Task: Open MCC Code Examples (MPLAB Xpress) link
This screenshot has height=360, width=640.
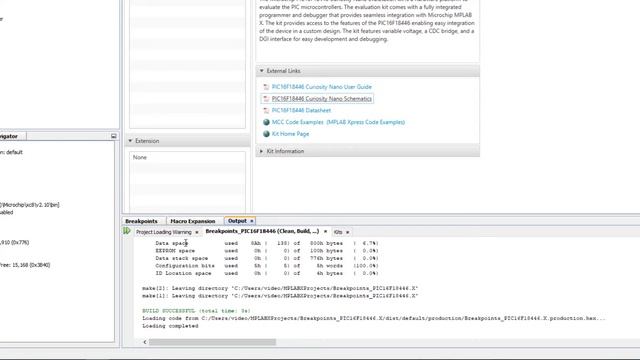Action: [x=338, y=122]
